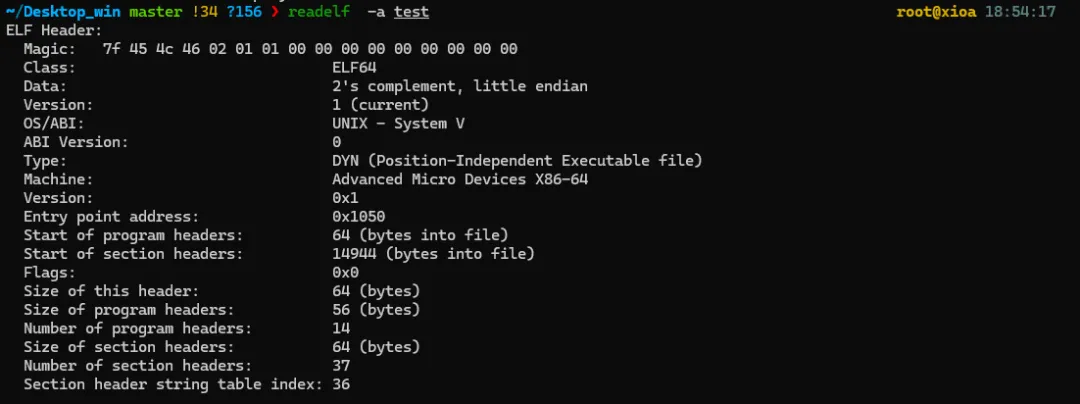The width and height of the screenshot is (1080, 404).
Task: Click the readelf command in the prompt
Action: pyautogui.click(x=315, y=12)
